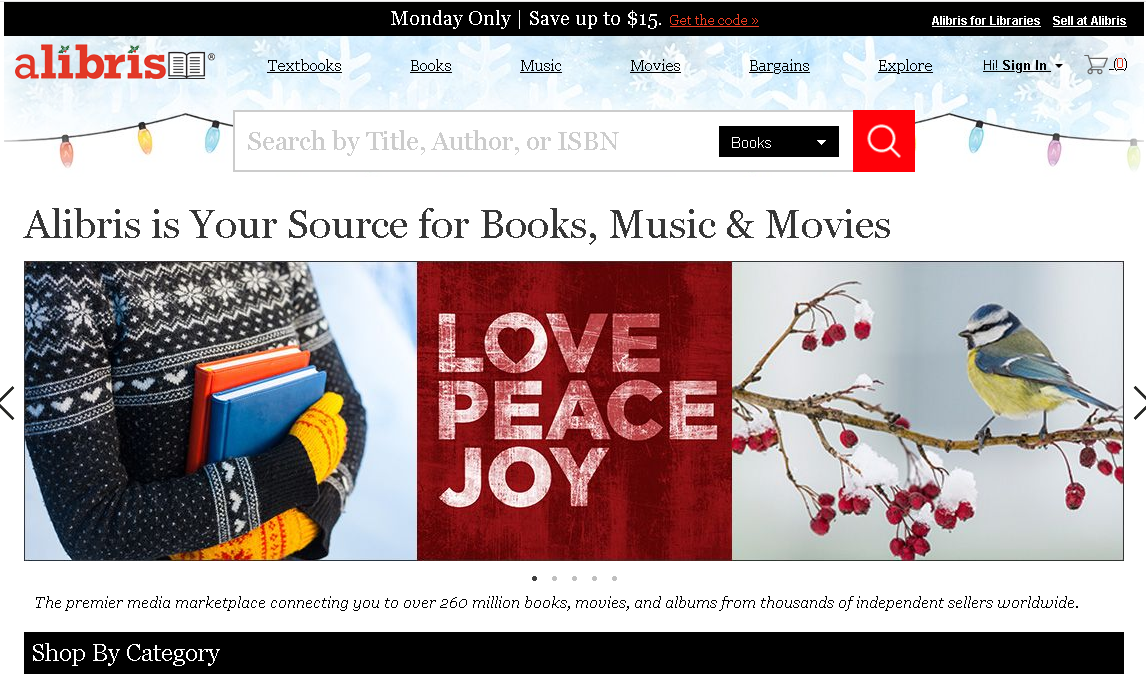Open the Textbooks menu

pyautogui.click(x=304, y=66)
